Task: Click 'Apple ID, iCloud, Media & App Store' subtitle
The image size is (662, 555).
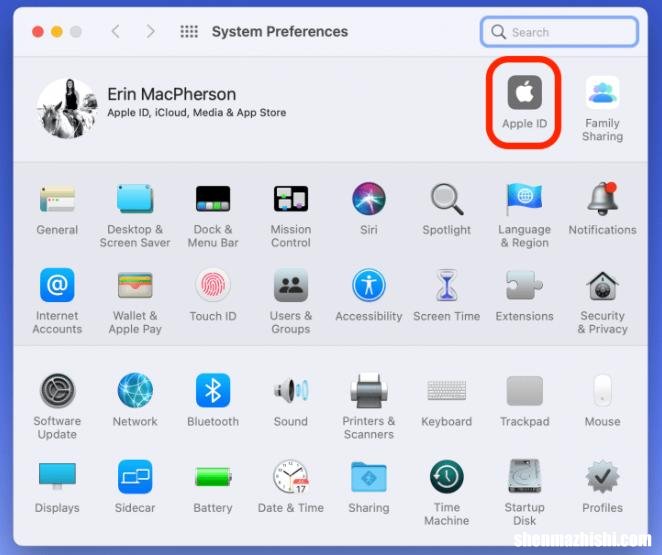Action: pyautogui.click(x=196, y=113)
